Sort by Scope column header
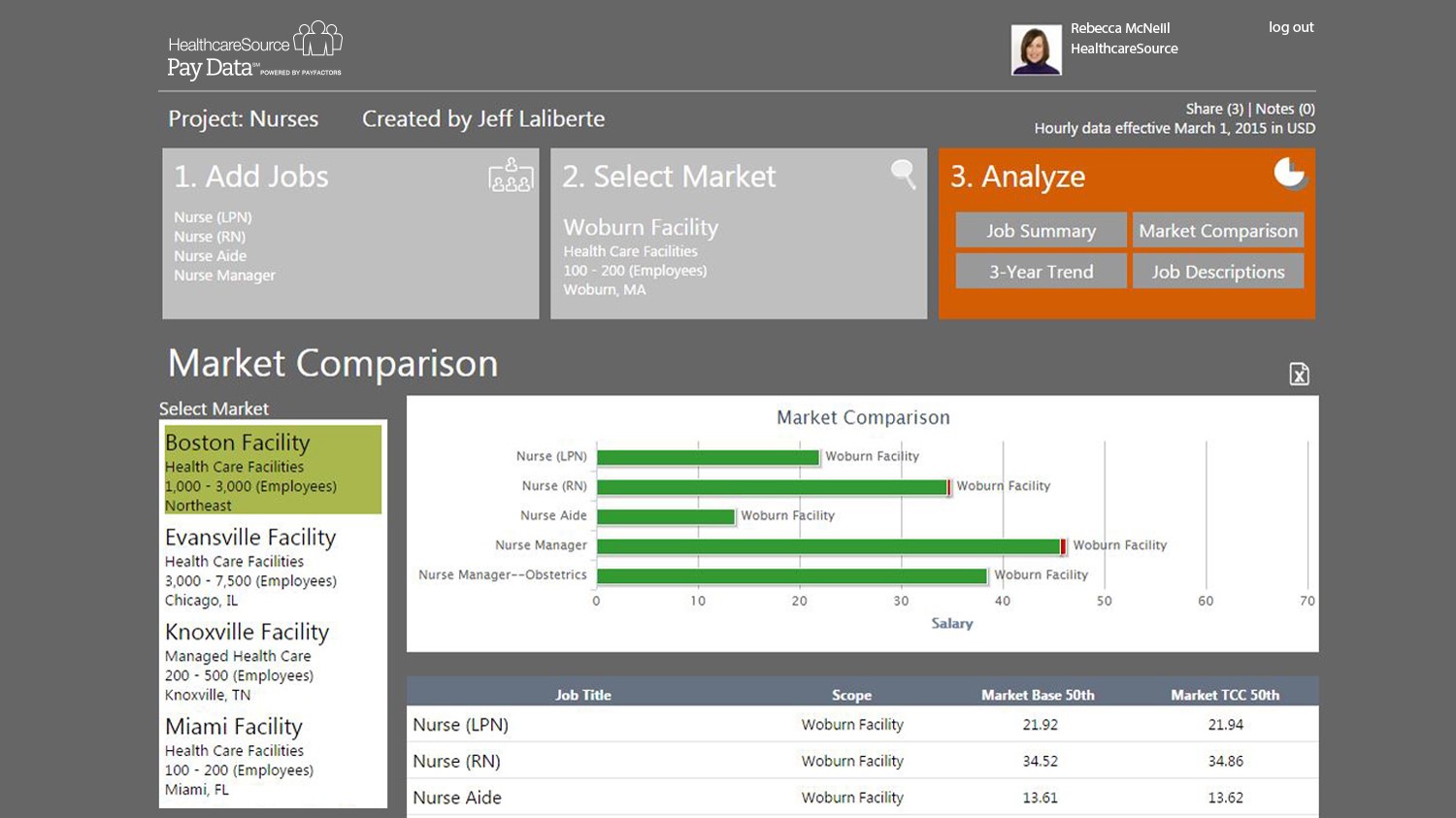The image size is (1456, 818). click(x=851, y=695)
